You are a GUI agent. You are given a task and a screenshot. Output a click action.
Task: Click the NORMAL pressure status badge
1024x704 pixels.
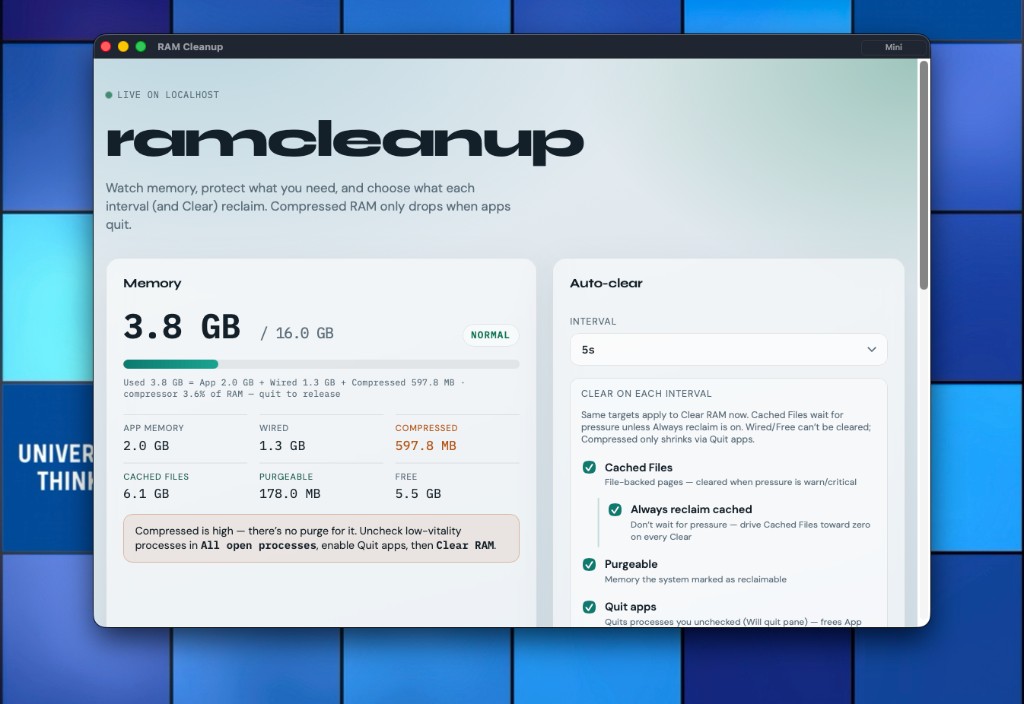tap(490, 335)
